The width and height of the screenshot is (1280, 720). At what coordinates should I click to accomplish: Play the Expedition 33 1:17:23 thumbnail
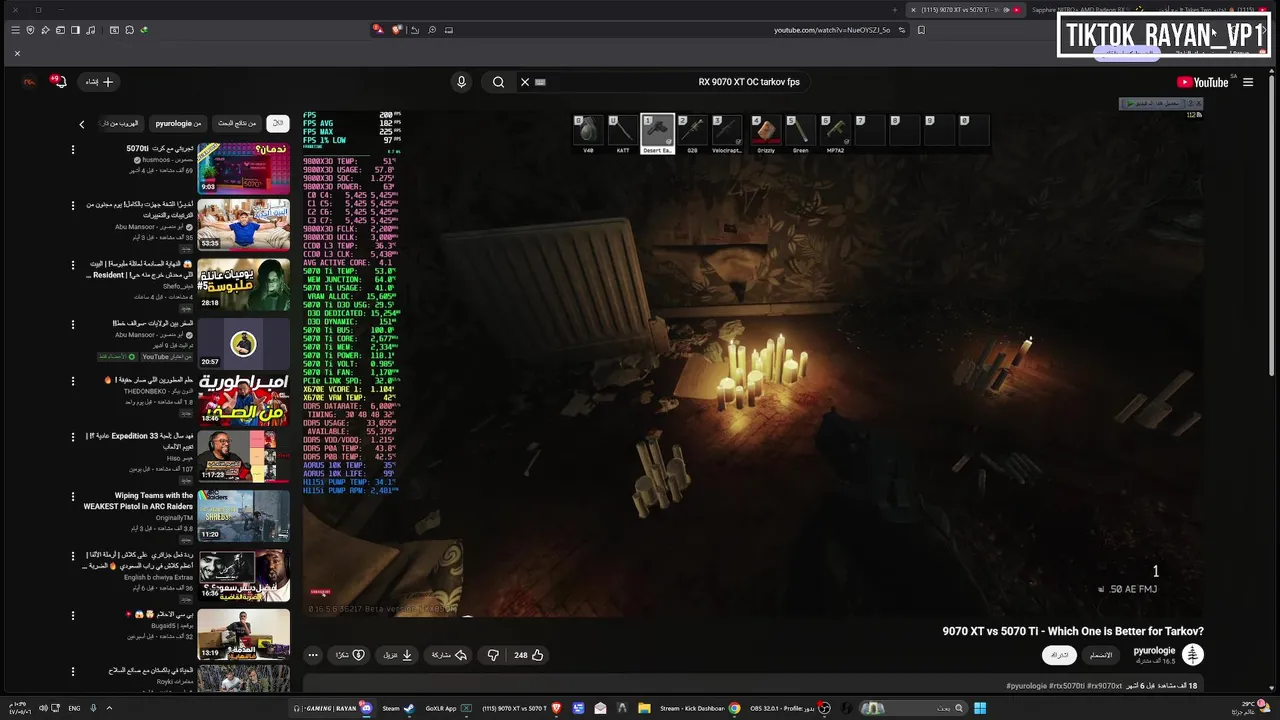coord(243,457)
